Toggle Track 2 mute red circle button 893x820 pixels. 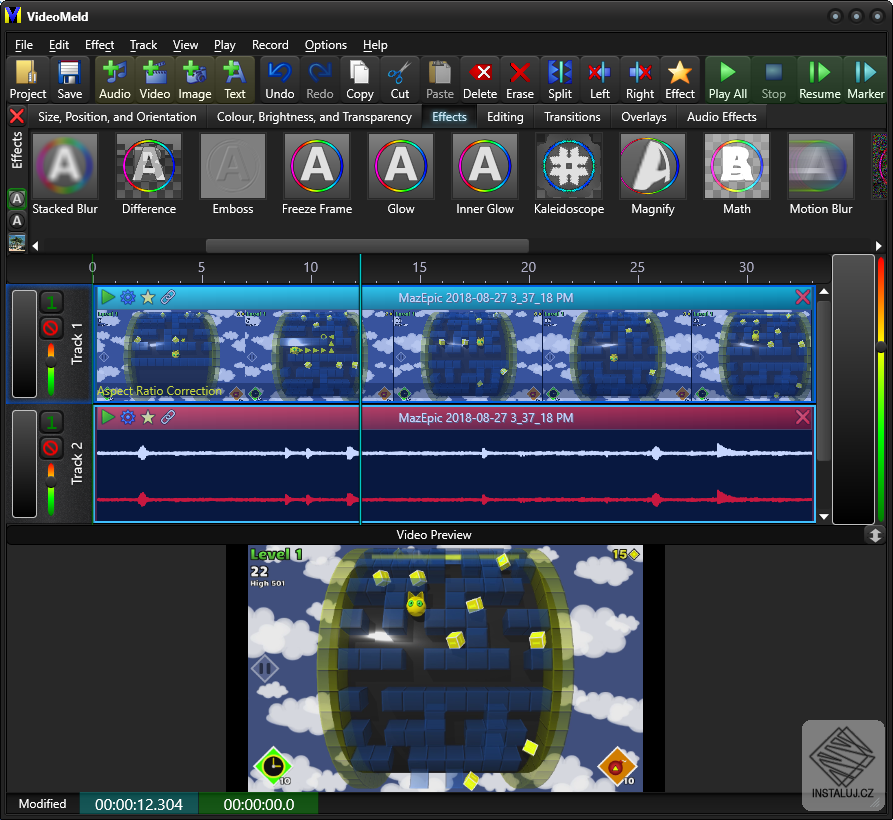(51, 448)
